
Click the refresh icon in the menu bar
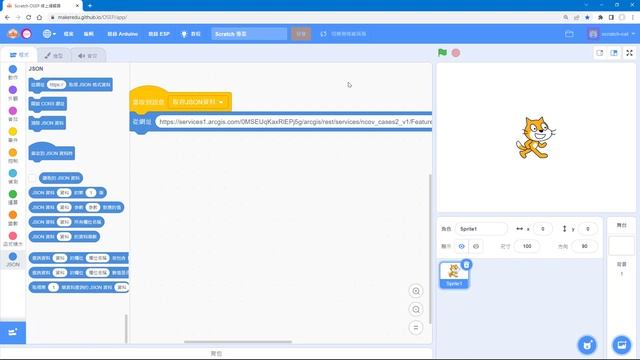(323, 34)
